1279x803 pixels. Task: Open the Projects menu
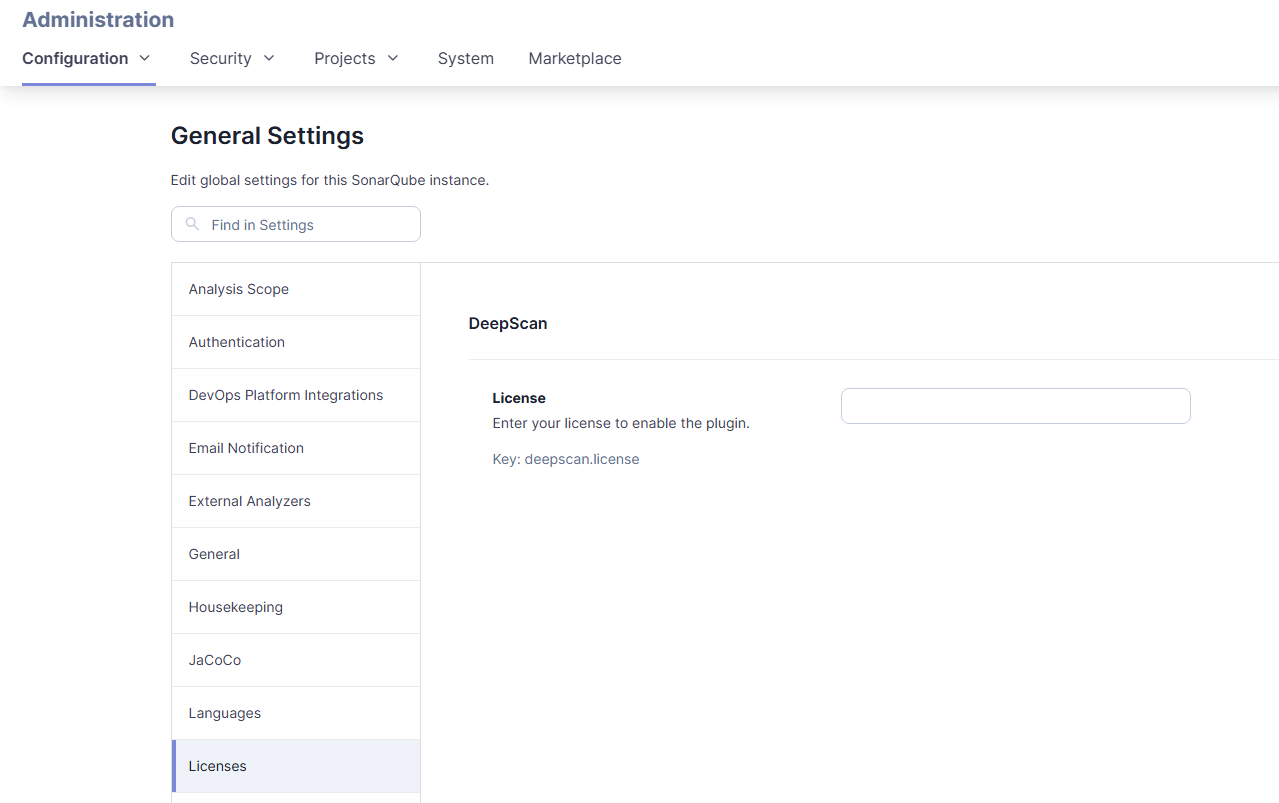[x=356, y=58]
